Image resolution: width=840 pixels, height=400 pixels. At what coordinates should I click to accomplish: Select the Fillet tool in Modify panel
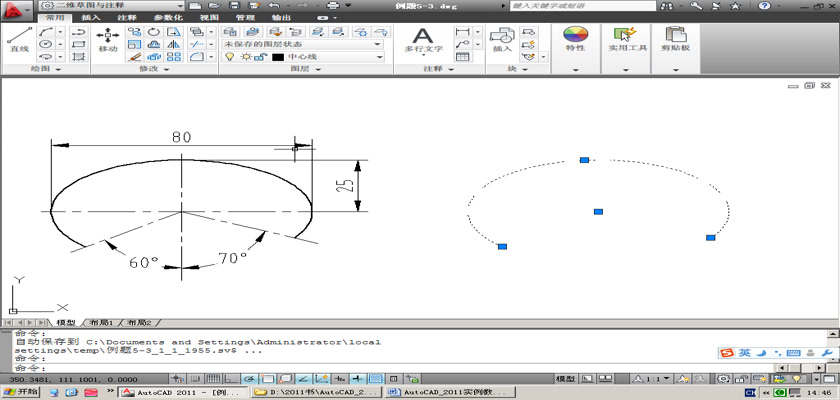[x=197, y=56]
